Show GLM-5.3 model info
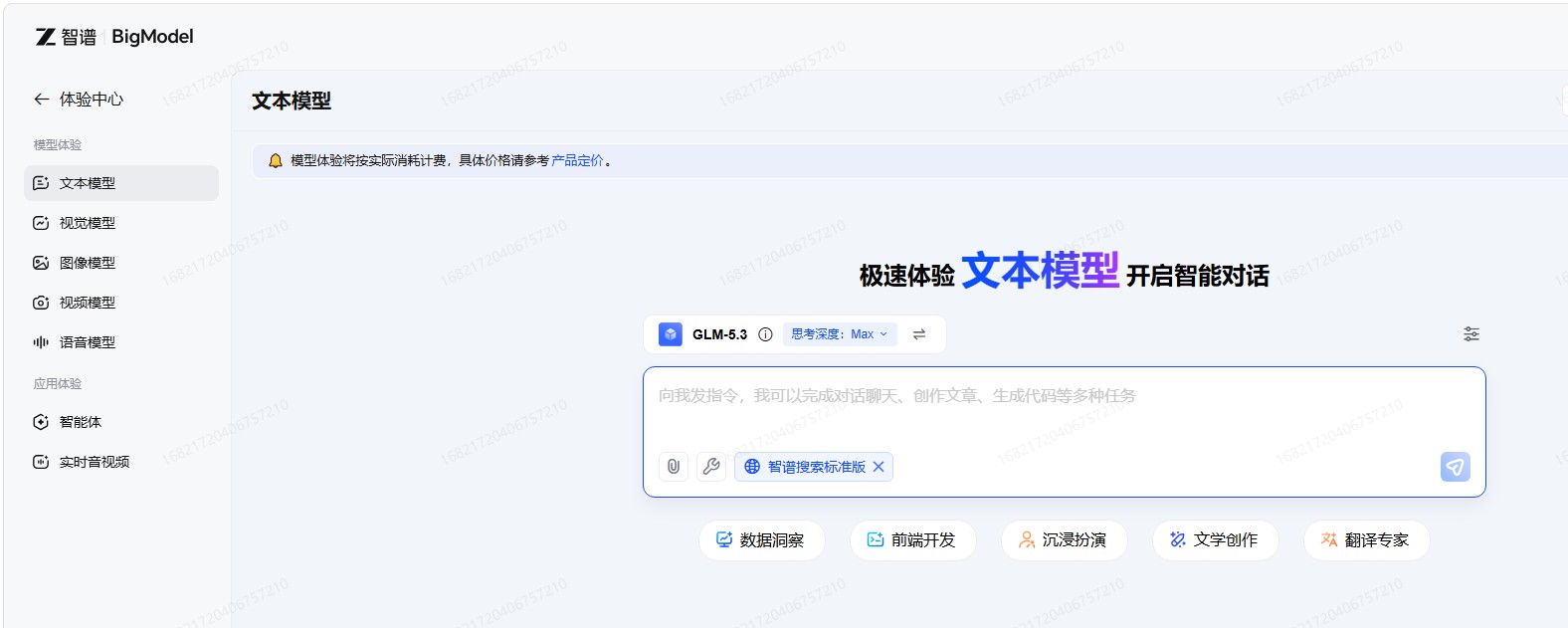Screen dimensions: 1568x628 [x=765, y=334]
